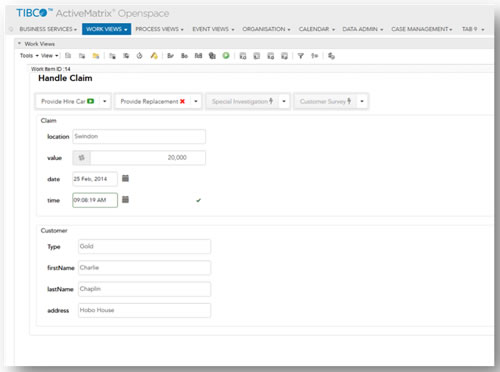This screenshot has width=500, height=372.
Task: Click the Customer section label
Action: pyautogui.click(x=54, y=231)
